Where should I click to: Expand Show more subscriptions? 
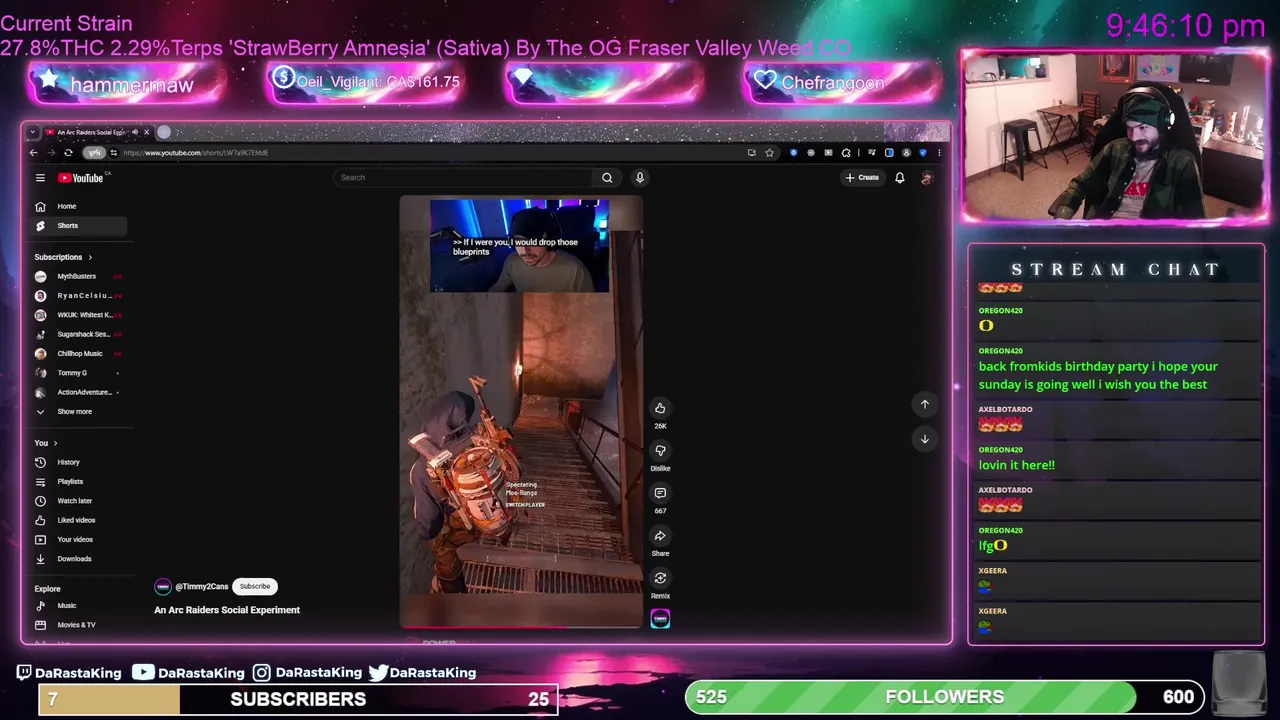pos(78,412)
